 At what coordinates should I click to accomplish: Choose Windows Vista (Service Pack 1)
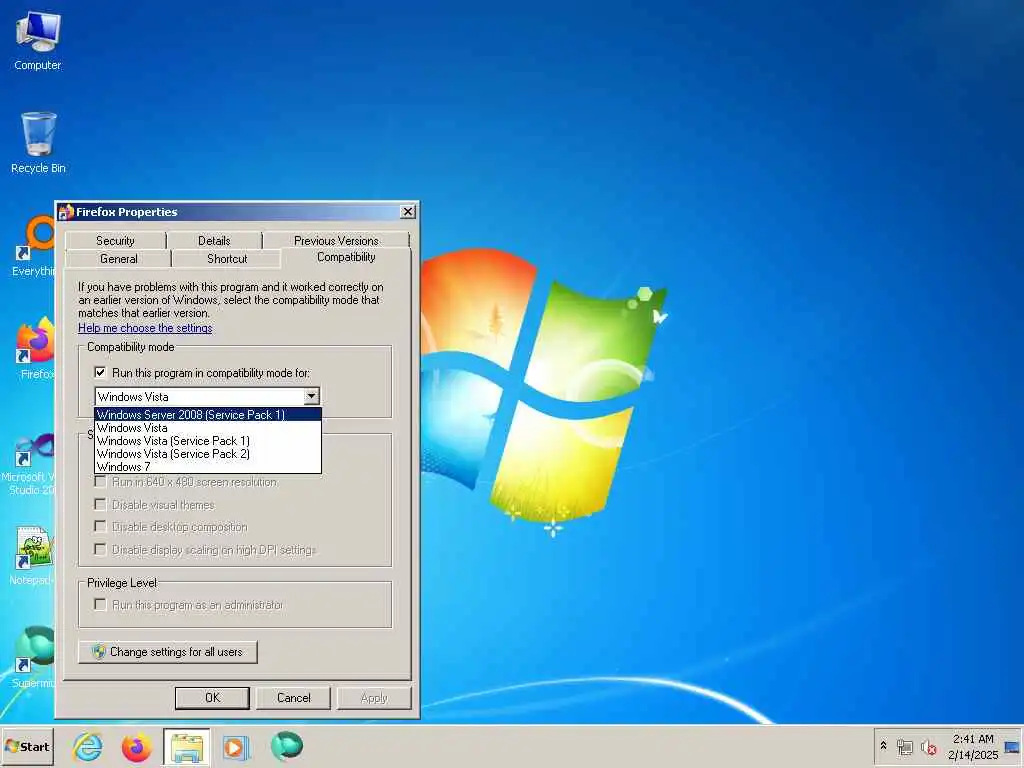pyautogui.click(x=208, y=441)
